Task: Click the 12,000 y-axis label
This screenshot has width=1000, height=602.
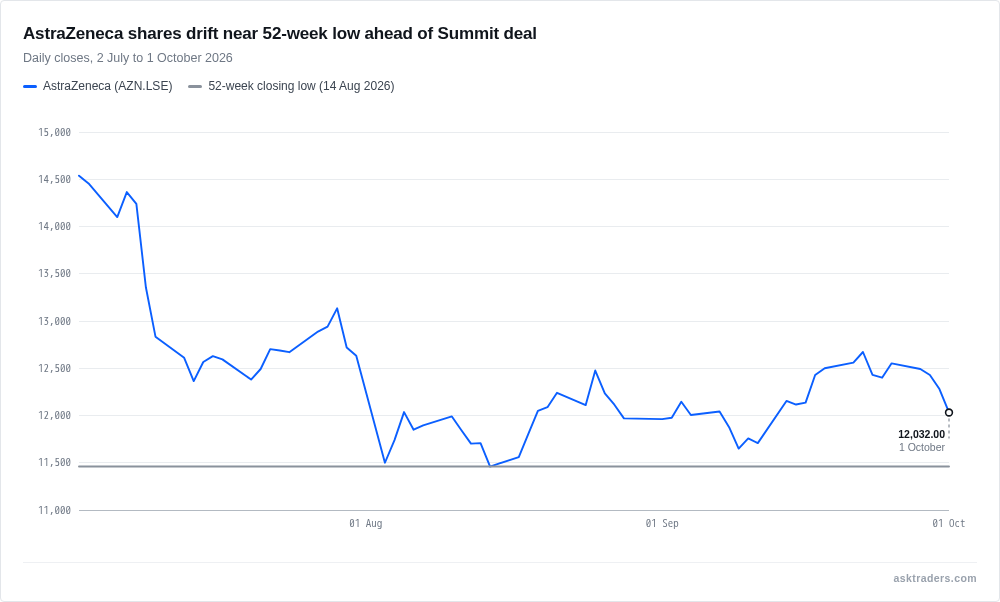Action: click(x=55, y=416)
